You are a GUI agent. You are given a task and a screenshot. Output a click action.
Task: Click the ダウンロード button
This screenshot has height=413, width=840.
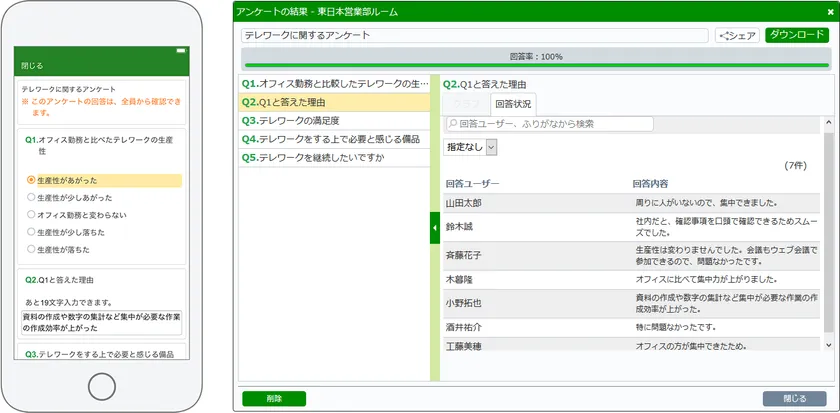coord(797,35)
